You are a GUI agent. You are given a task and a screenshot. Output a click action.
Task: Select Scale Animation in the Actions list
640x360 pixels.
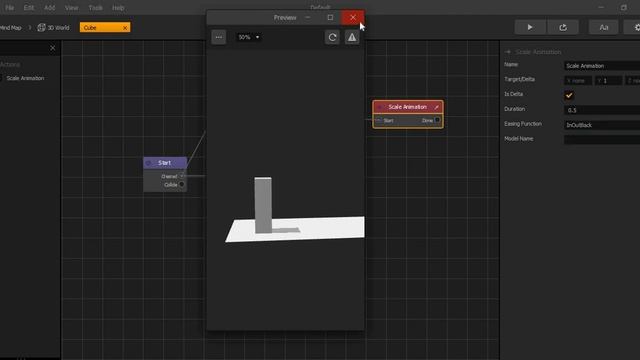coord(25,78)
